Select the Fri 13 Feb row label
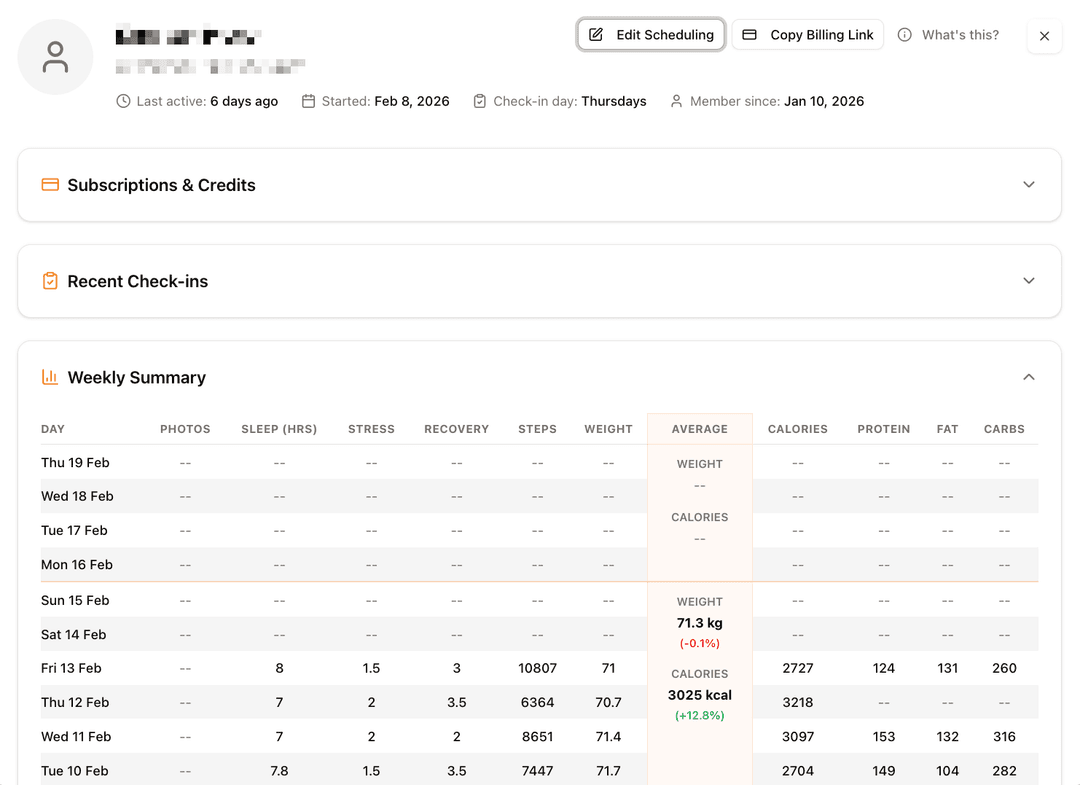 coord(71,668)
